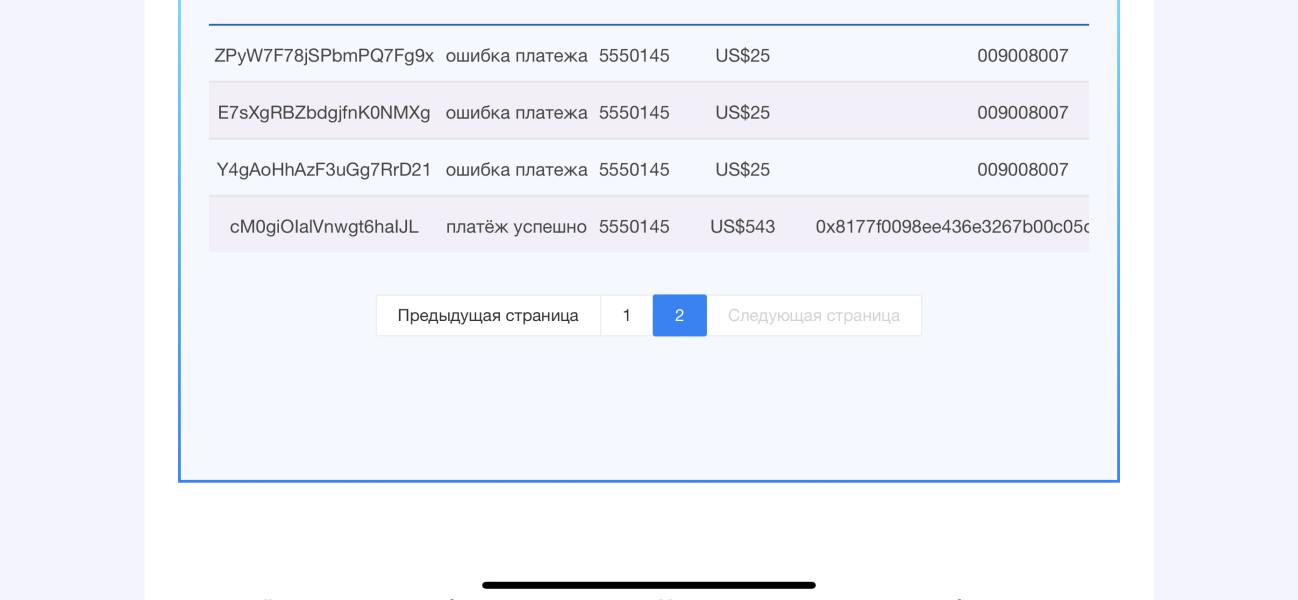The width and height of the screenshot is (1298, 600).
Task: Go to the previous page (Предыдущая страница)
Action: [488, 315]
